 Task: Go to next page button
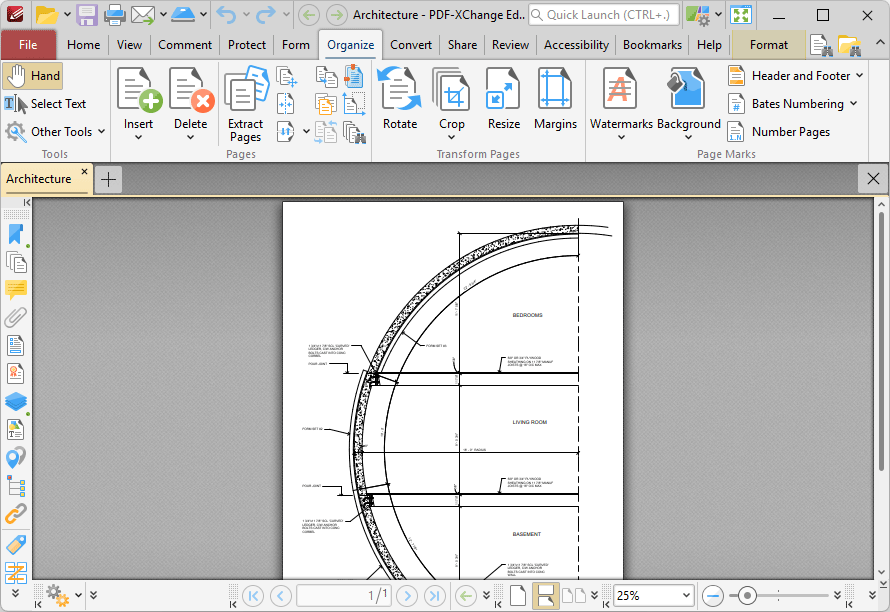click(407, 596)
